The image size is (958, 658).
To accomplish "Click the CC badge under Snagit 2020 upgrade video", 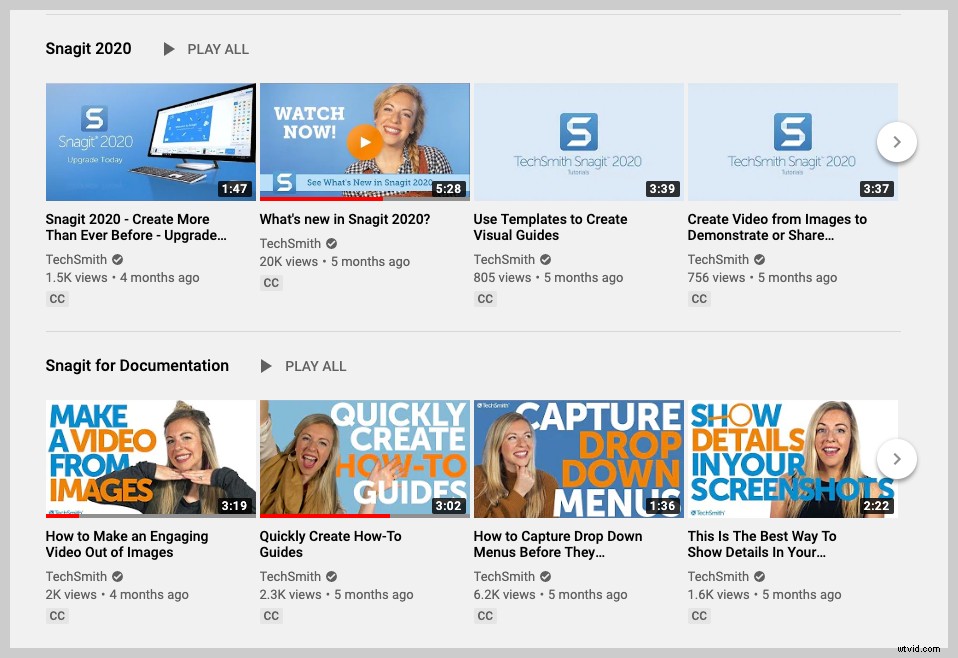I will tap(57, 298).
